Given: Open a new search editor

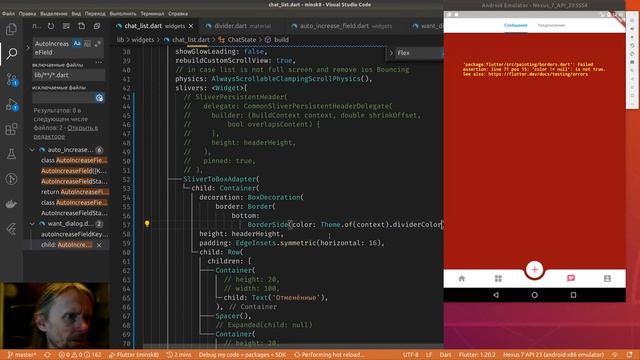Looking at the screenshot, I should (82, 26).
